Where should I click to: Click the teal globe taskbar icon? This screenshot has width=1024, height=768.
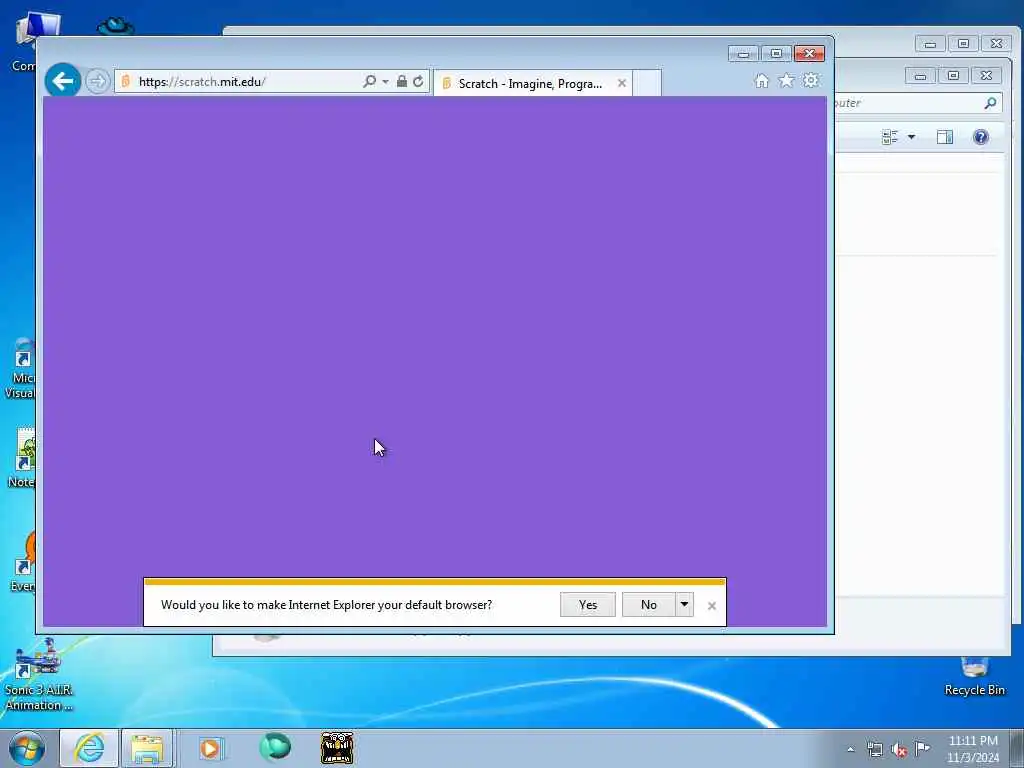coord(274,747)
